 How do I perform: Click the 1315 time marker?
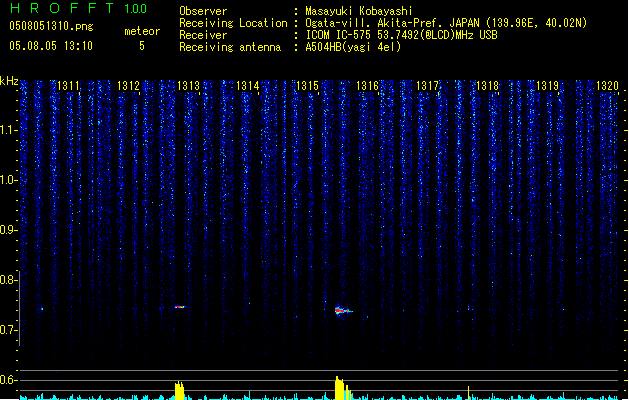click(307, 86)
